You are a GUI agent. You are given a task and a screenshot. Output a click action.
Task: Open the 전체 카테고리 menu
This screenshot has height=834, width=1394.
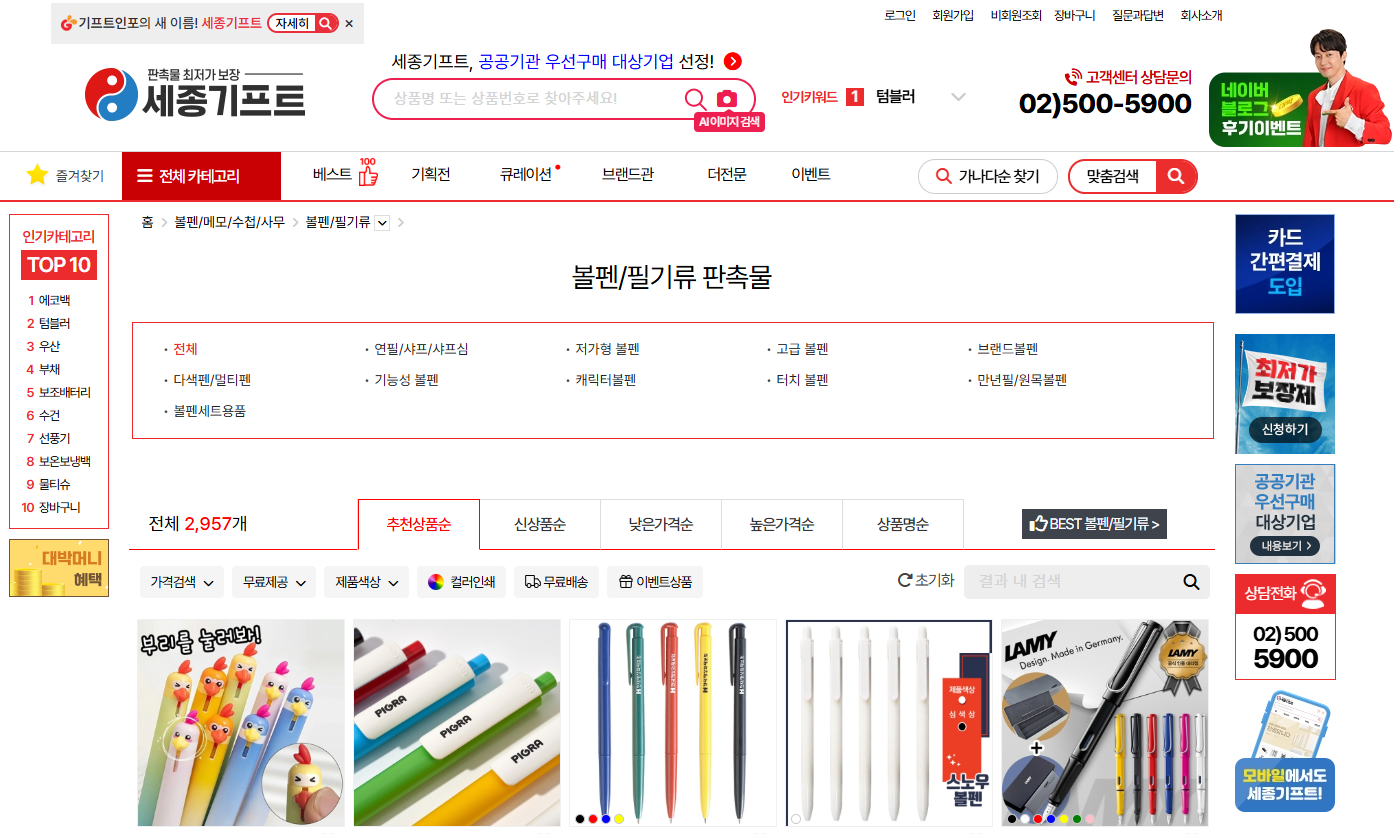coord(201,176)
